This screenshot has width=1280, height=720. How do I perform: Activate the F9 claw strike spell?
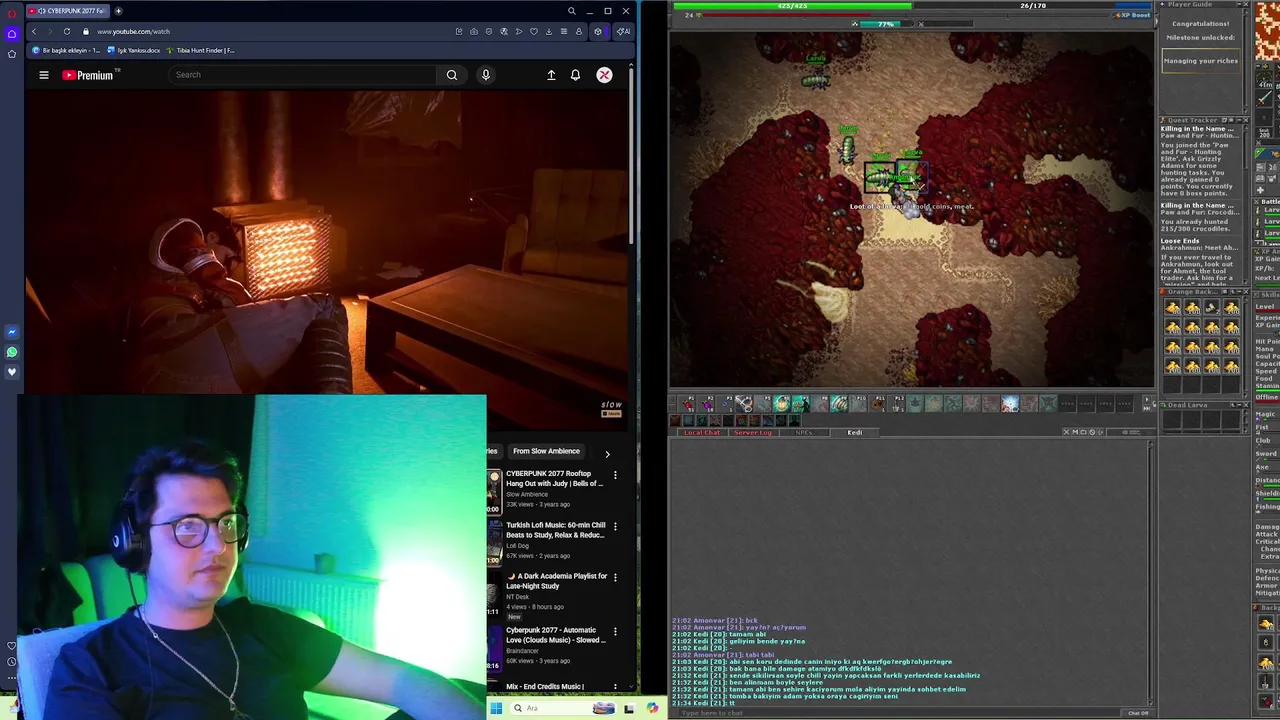tap(839, 404)
